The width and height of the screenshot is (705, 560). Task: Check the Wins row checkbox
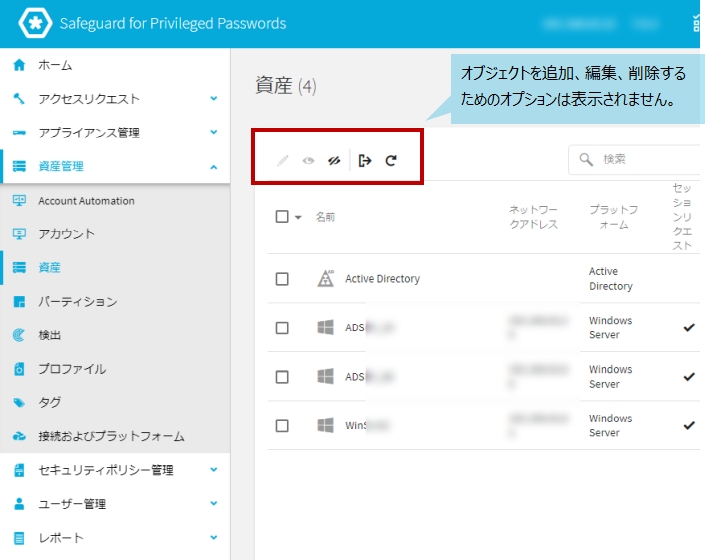(282, 425)
